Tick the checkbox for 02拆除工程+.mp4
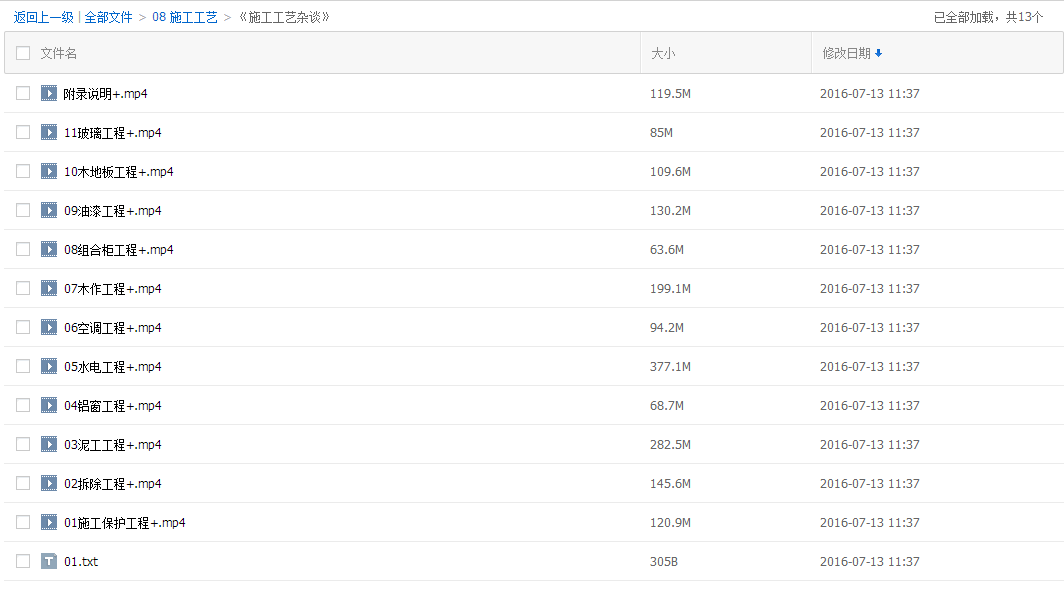The image size is (1064, 596). [x=23, y=484]
